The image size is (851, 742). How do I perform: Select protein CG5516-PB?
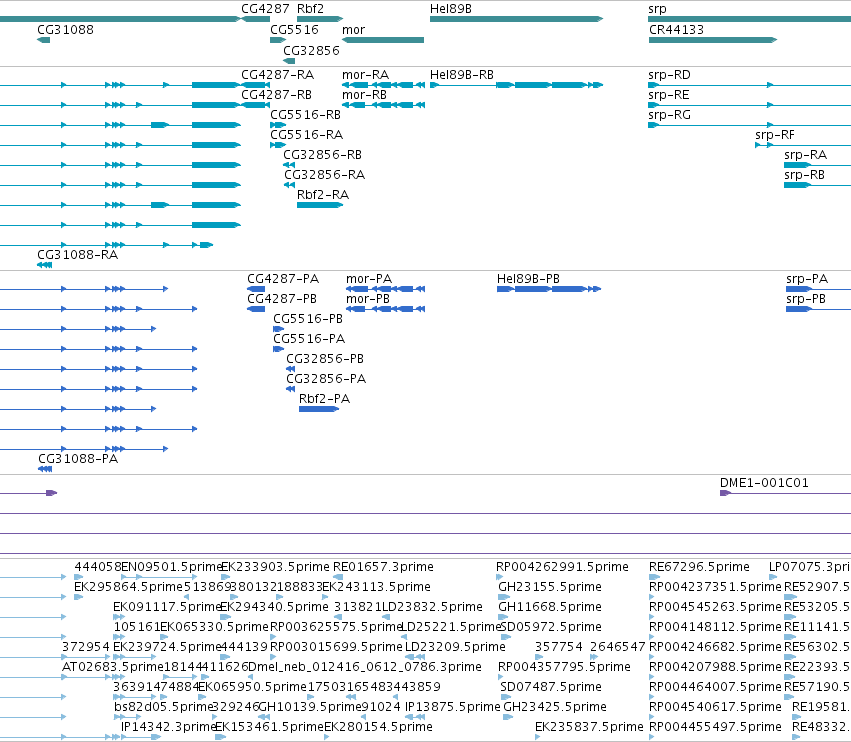[x=308, y=319]
